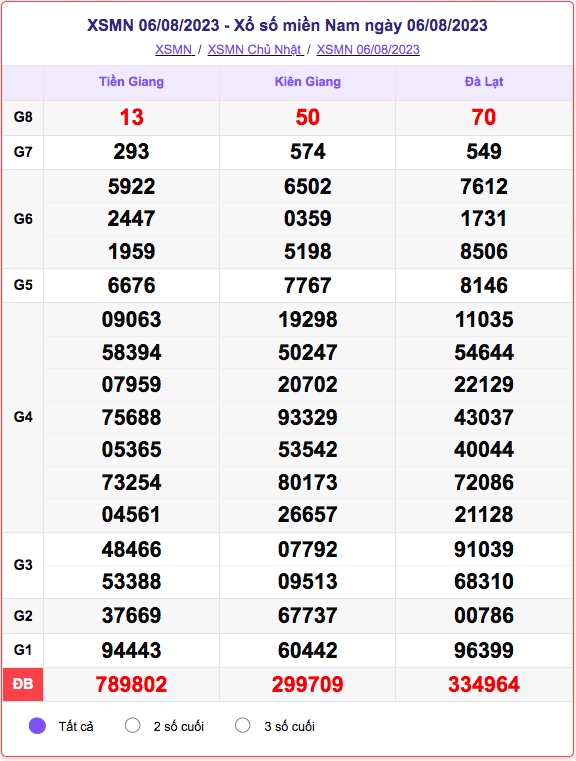Viewport: 576px width, 761px height.
Task: Click the Đà Lạt column header
Action: coord(484,82)
